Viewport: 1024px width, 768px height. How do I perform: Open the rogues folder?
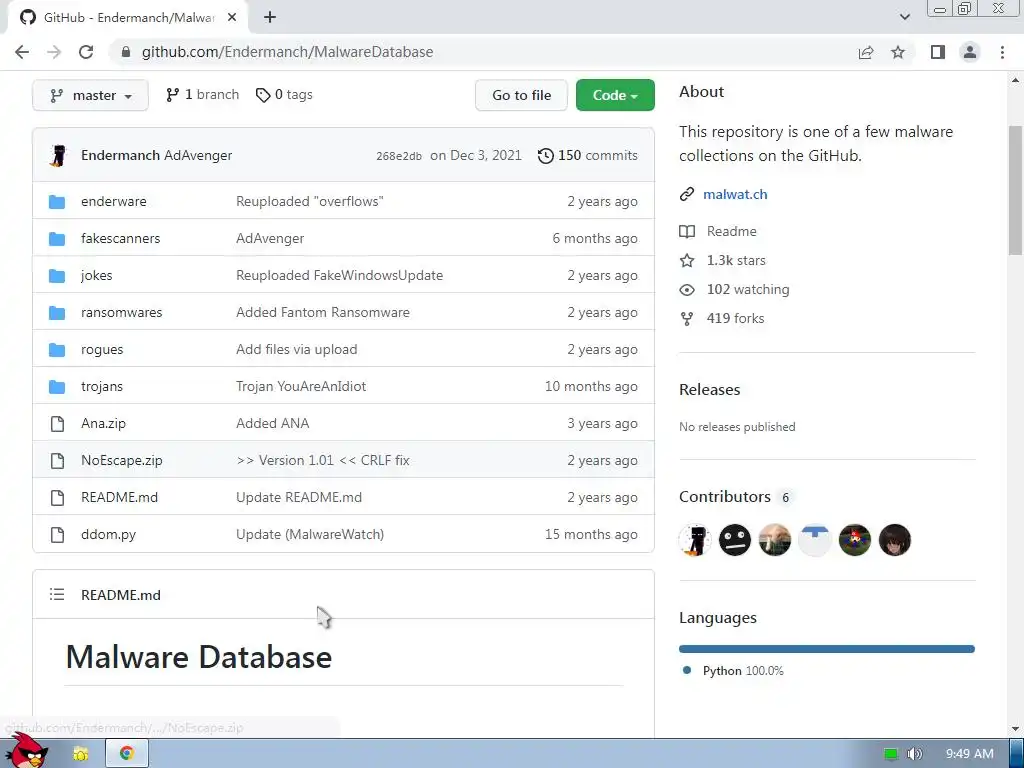click(x=102, y=349)
